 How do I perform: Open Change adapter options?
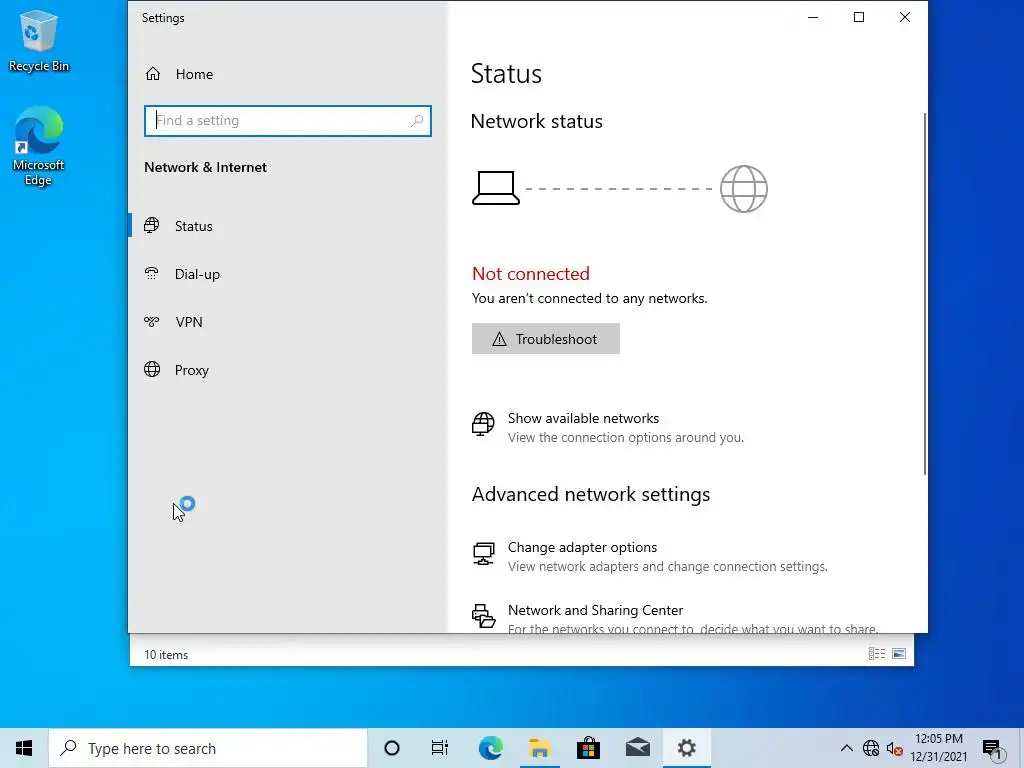649,556
